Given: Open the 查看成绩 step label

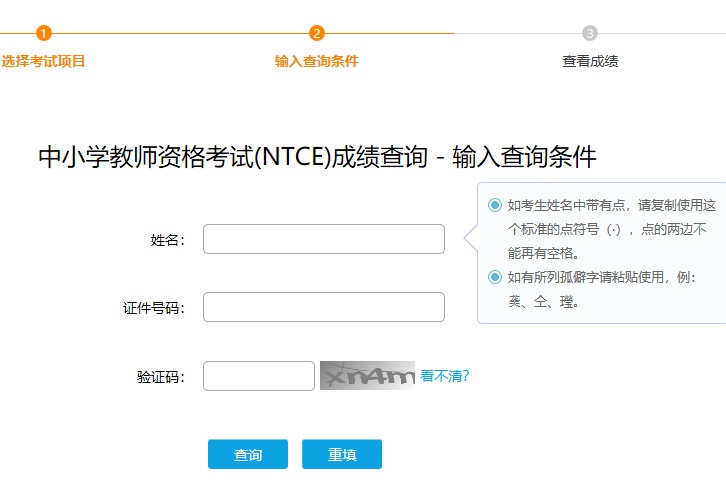Looking at the screenshot, I should (x=590, y=61).
